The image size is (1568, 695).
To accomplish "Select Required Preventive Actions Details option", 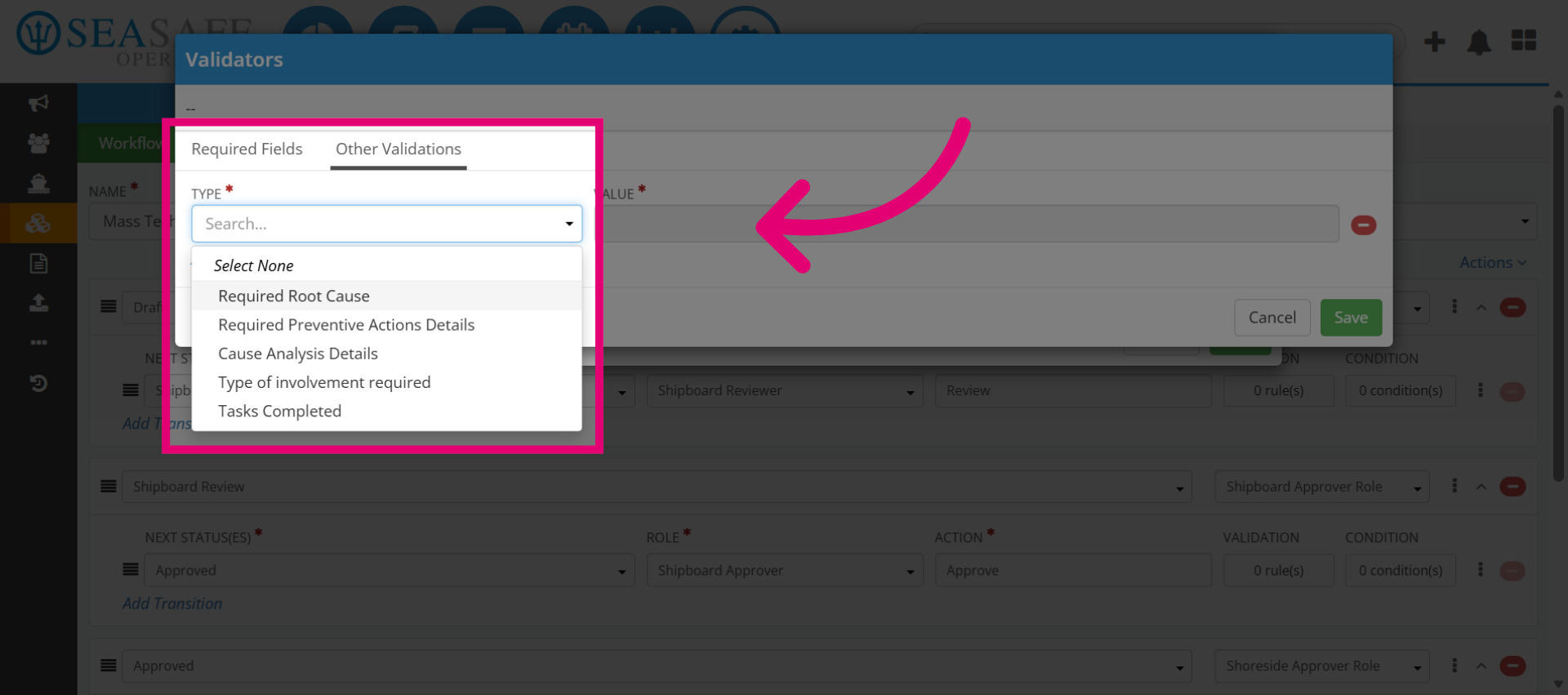I will coord(386,325).
